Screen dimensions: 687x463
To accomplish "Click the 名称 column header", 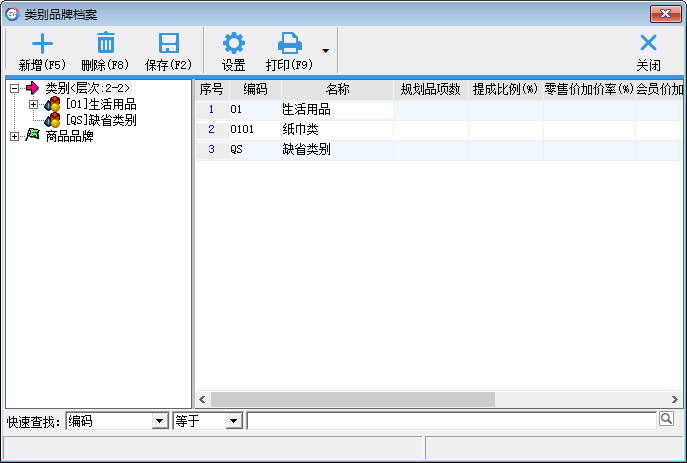I will [337, 90].
